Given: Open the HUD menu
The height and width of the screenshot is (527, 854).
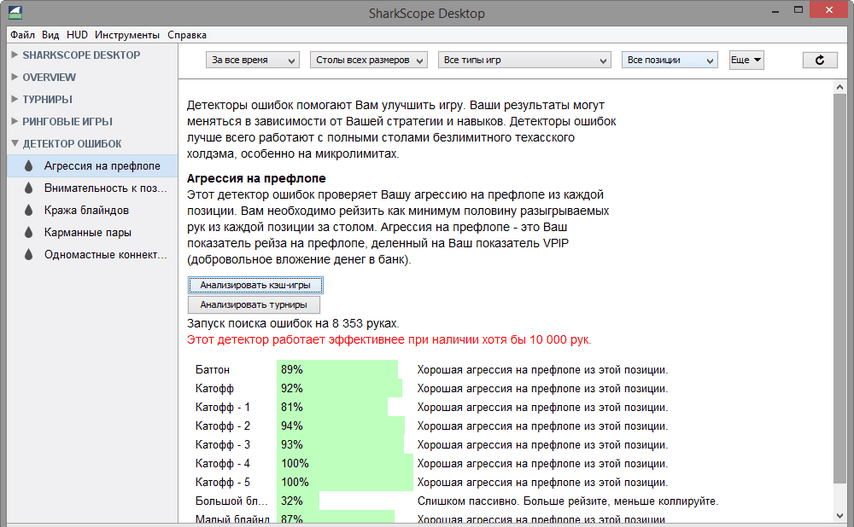Looking at the screenshot, I should (x=77, y=35).
